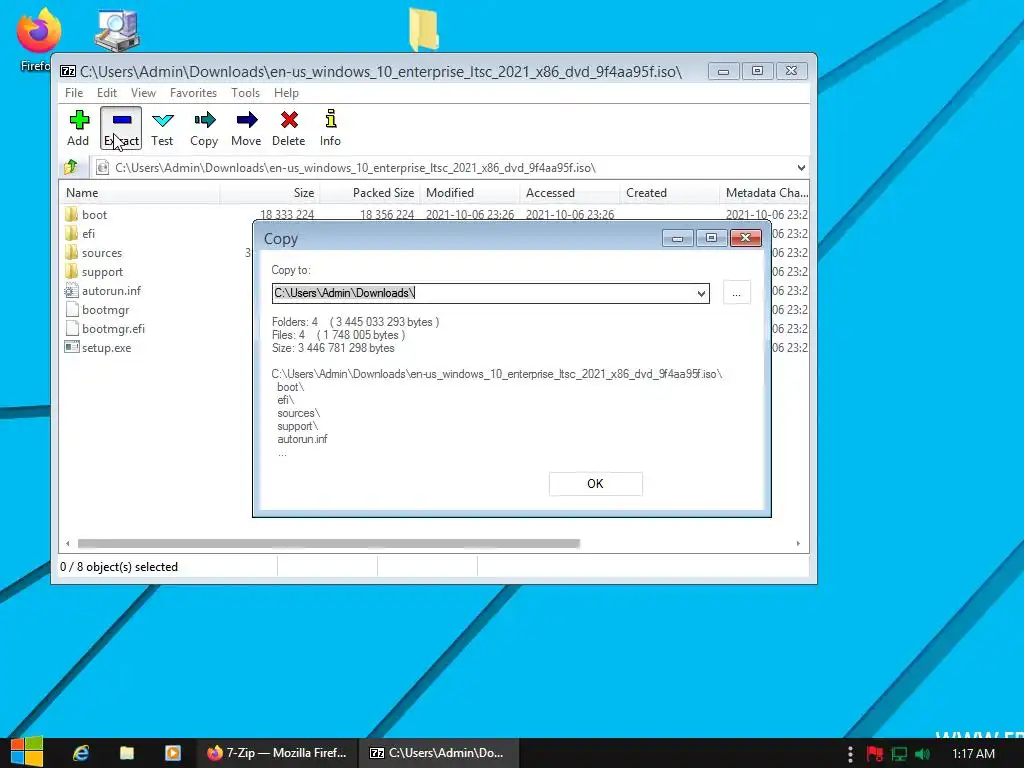Image resolution: width=1024 pixels, height=768 pixels.
Task: Switch to 7-Zip Mozilla Firefox taskbar window
Action: (x=278, y=753)
